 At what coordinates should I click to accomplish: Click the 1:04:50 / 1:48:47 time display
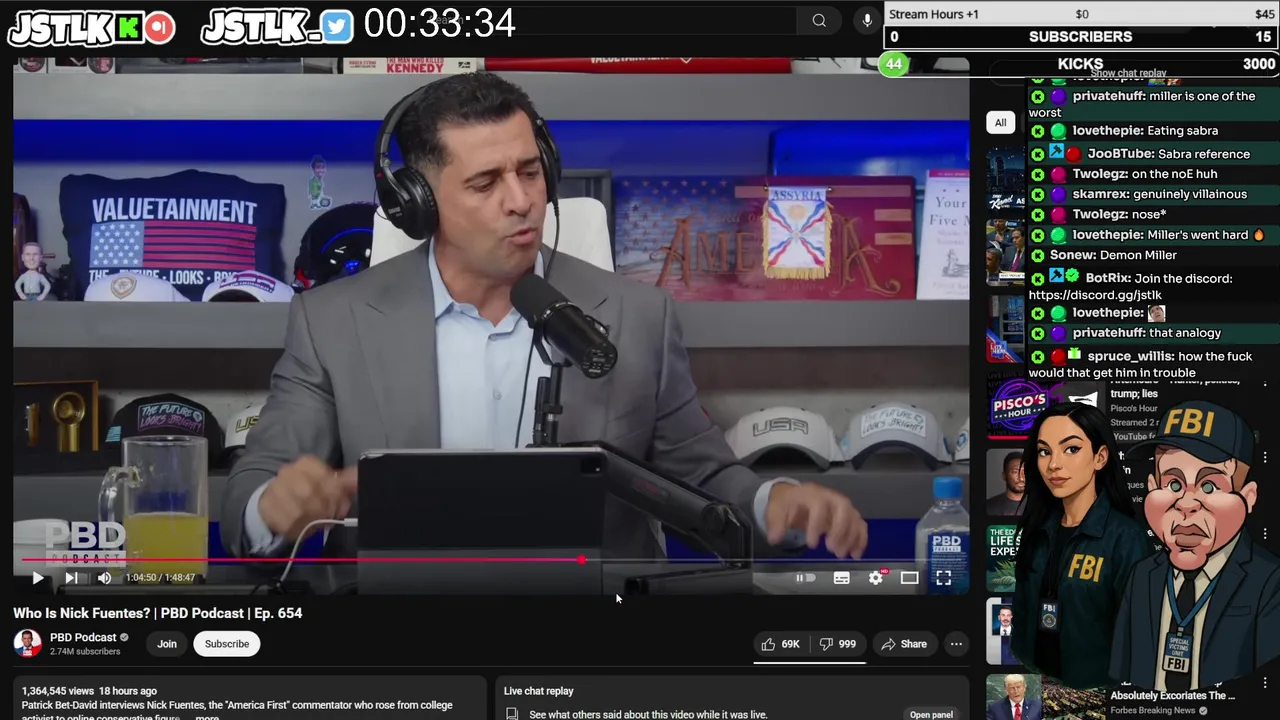point(160,578)
